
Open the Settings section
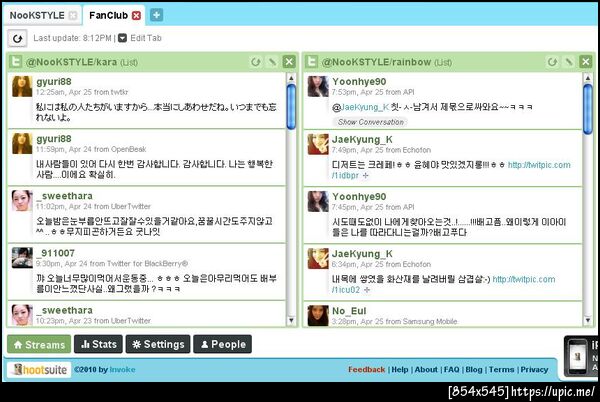point(158,344)
